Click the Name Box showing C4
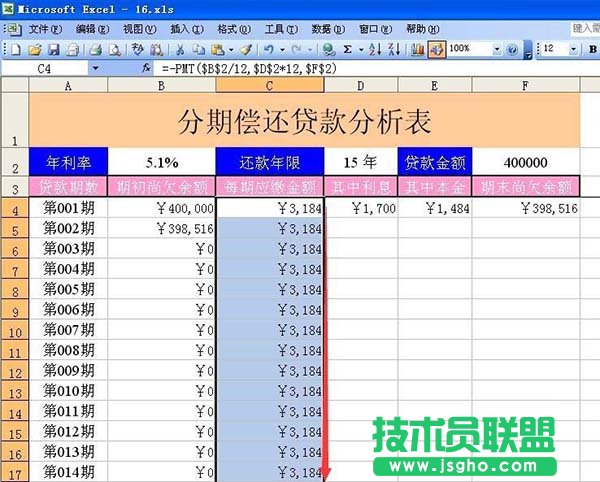 pos(45,68)
